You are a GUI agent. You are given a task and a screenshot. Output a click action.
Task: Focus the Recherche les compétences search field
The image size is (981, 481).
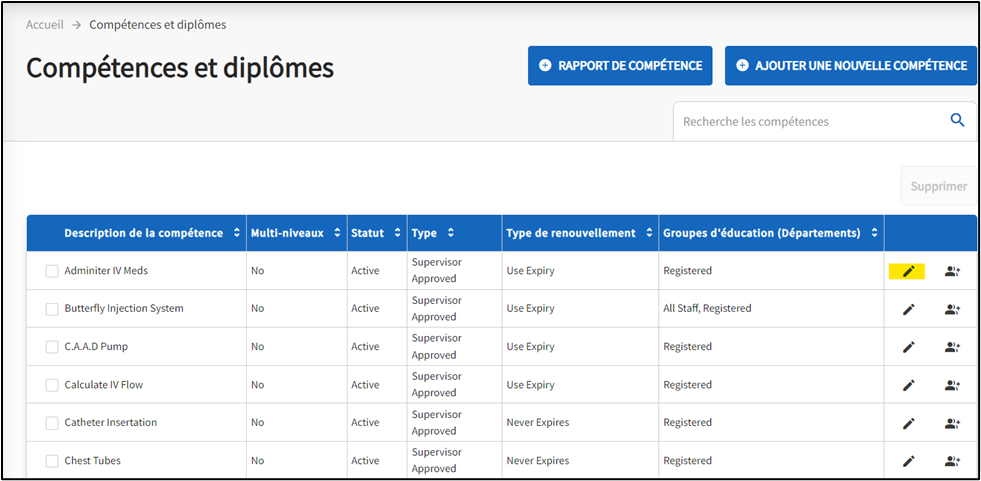point(808,121)
